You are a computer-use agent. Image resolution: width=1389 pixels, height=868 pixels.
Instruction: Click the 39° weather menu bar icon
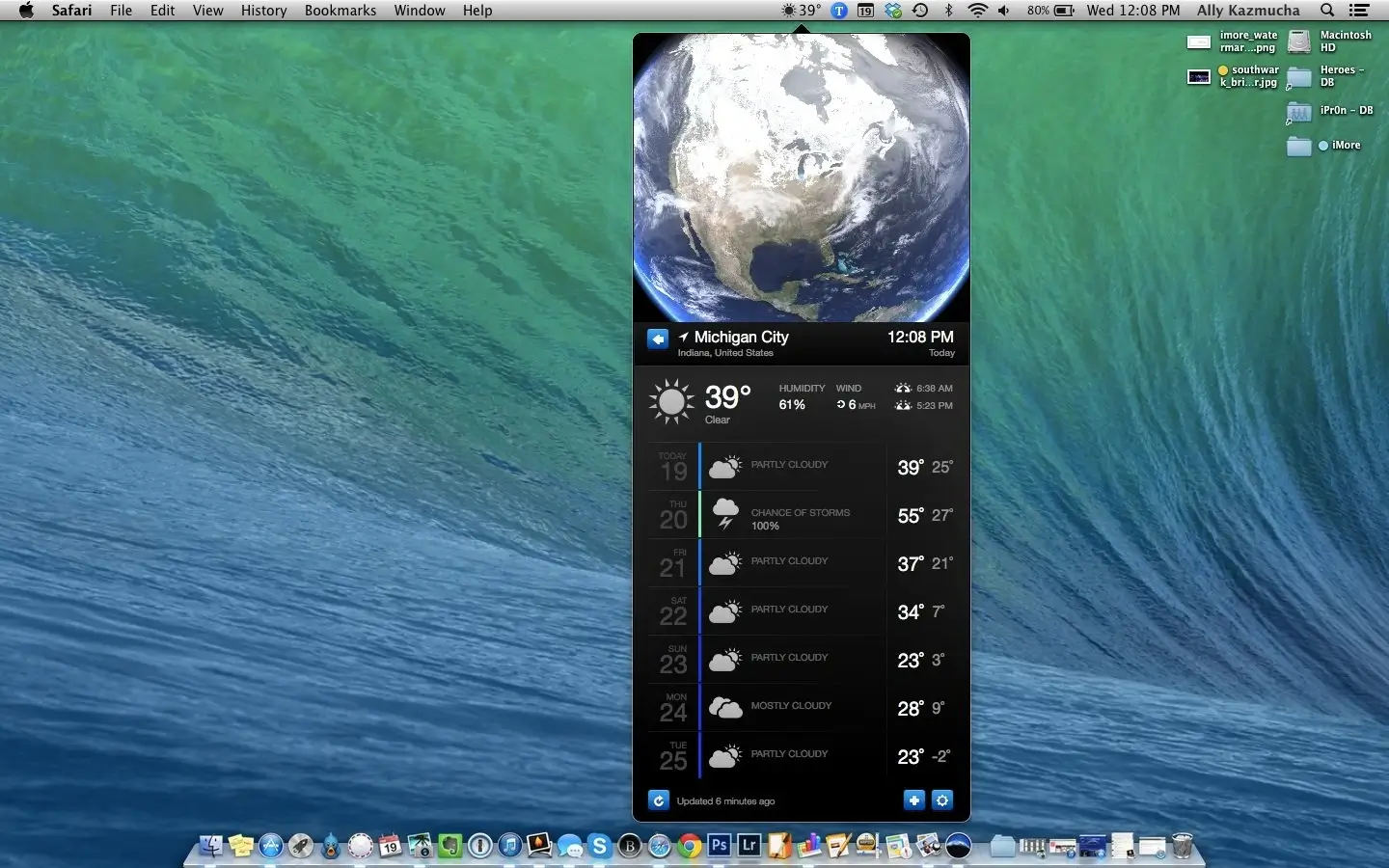[802, 11]
